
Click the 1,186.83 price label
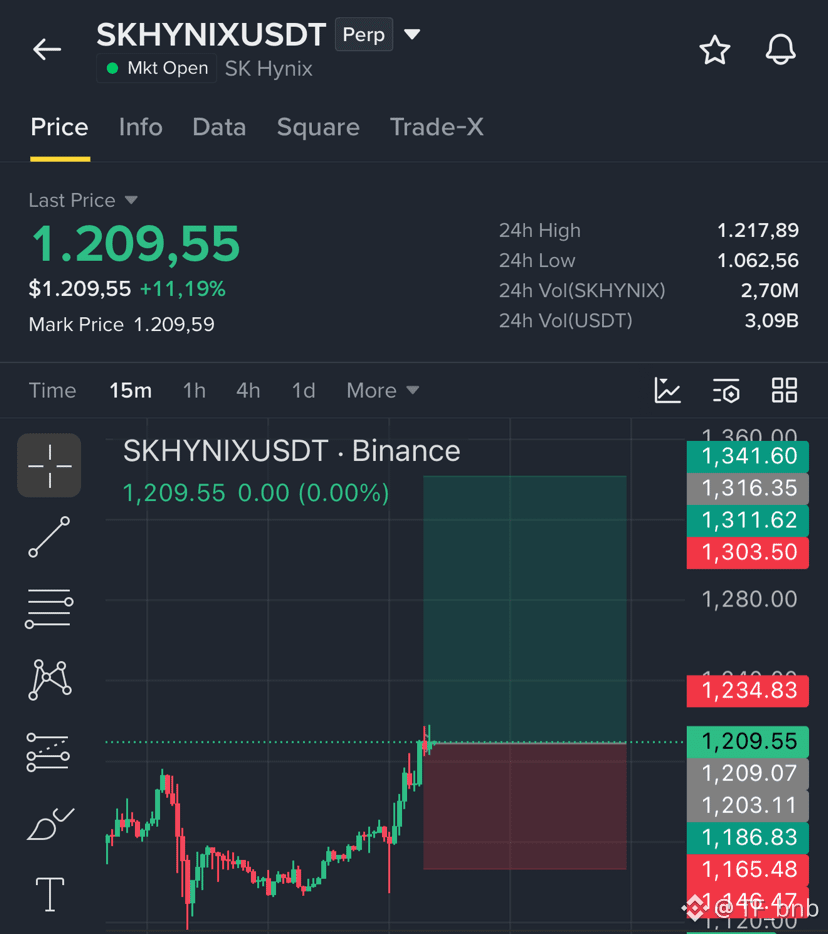click(x=748, y=838)
